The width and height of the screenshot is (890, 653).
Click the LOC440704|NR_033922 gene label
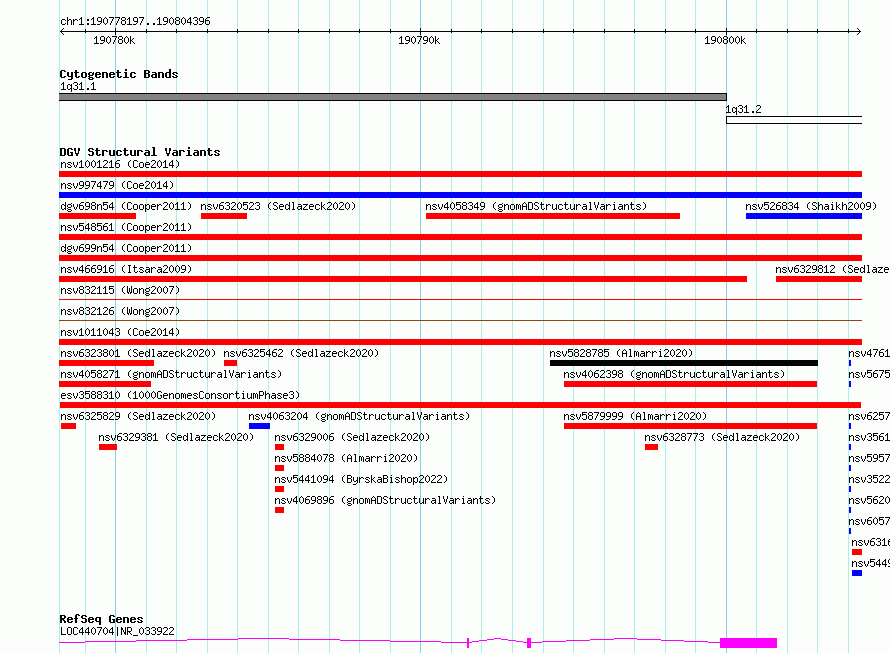click(x=117, y=631)
